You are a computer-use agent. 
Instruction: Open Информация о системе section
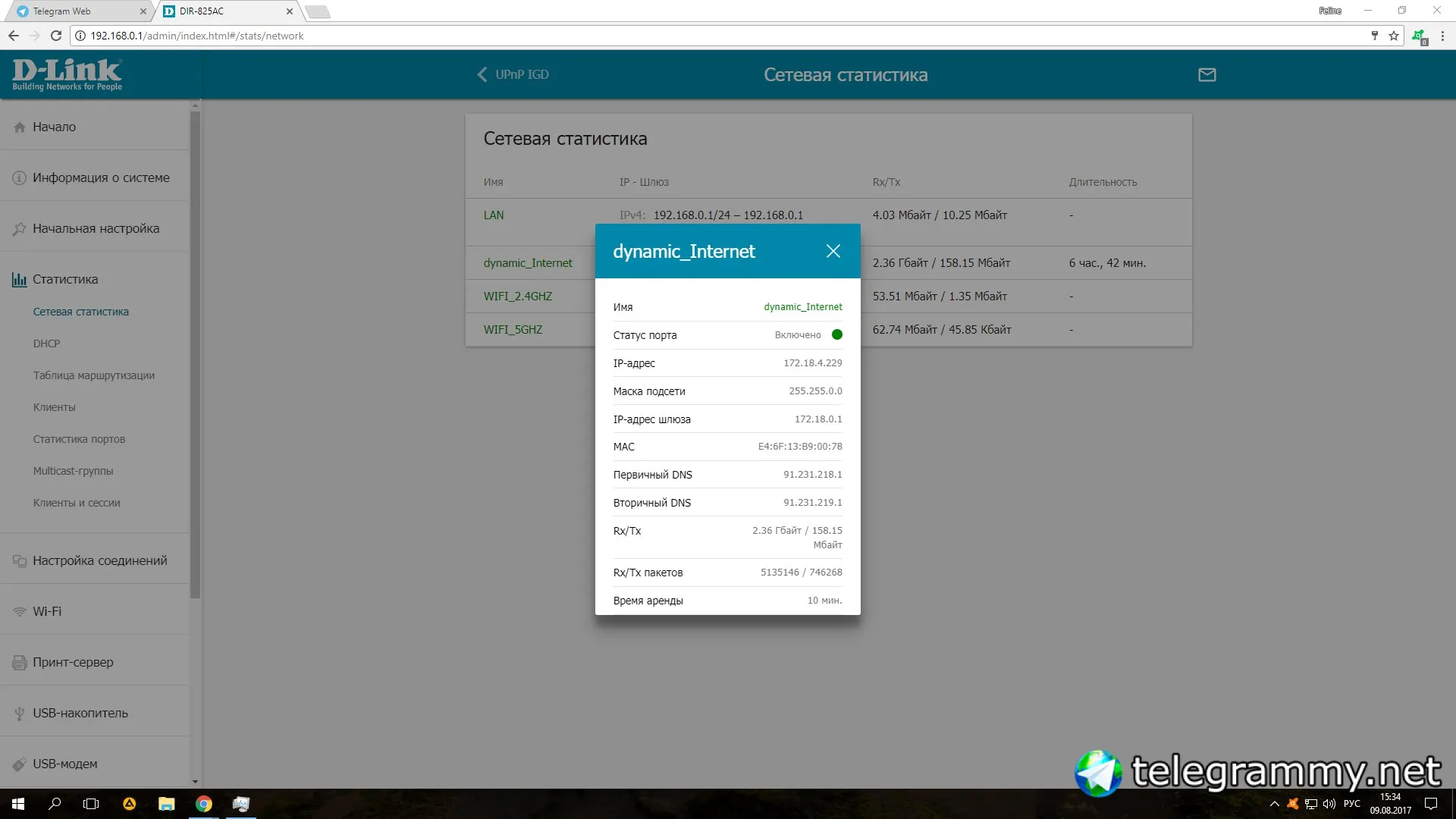coord(101,177)
